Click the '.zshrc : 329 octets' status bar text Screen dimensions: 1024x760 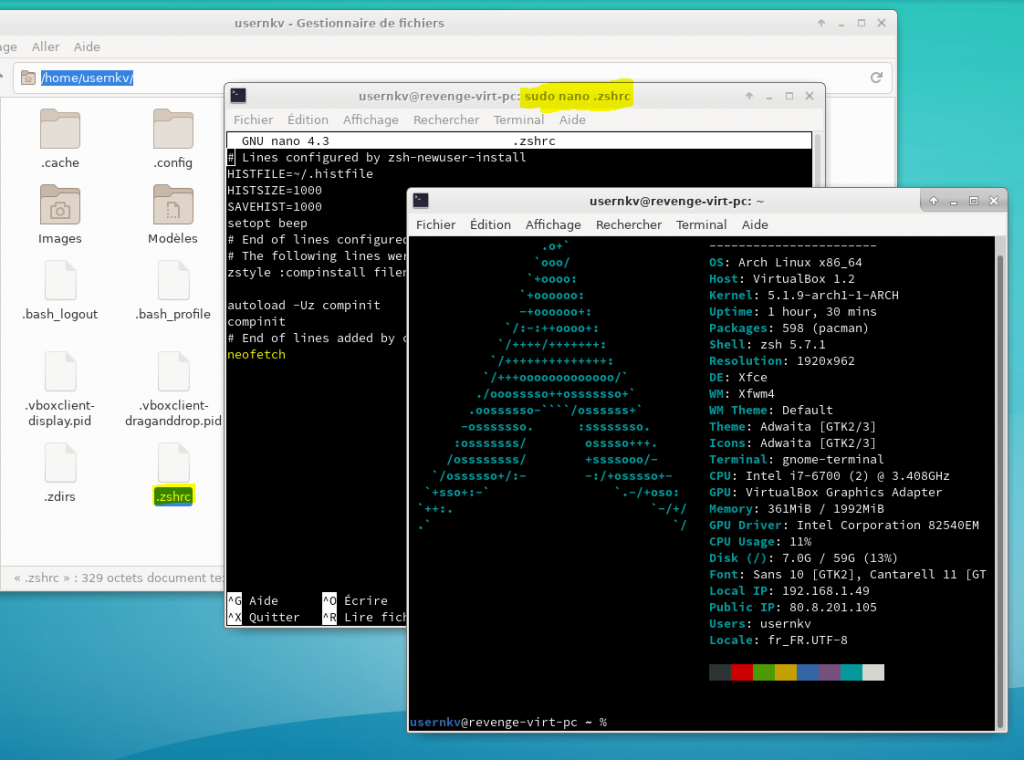tap(119, 578)
